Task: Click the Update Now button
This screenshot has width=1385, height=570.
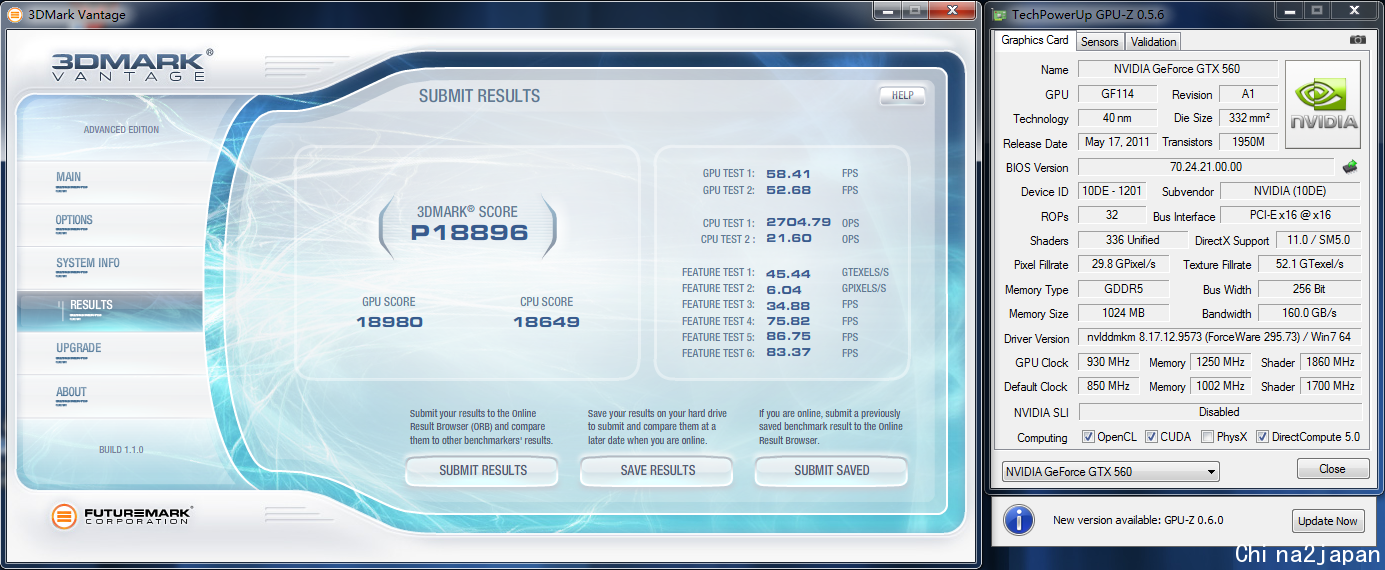Action: pos(1328,521)
